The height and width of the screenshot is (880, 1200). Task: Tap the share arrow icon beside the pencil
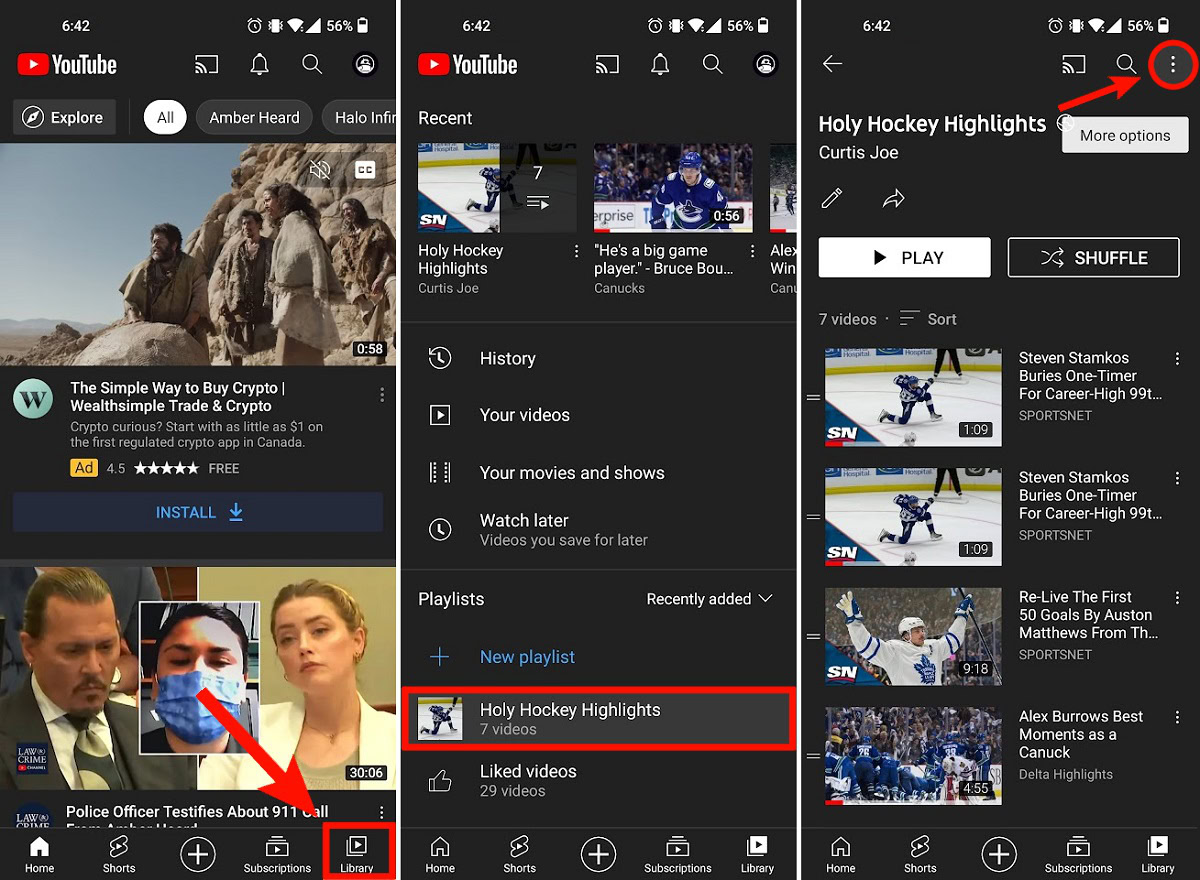[x=893, y=199]
